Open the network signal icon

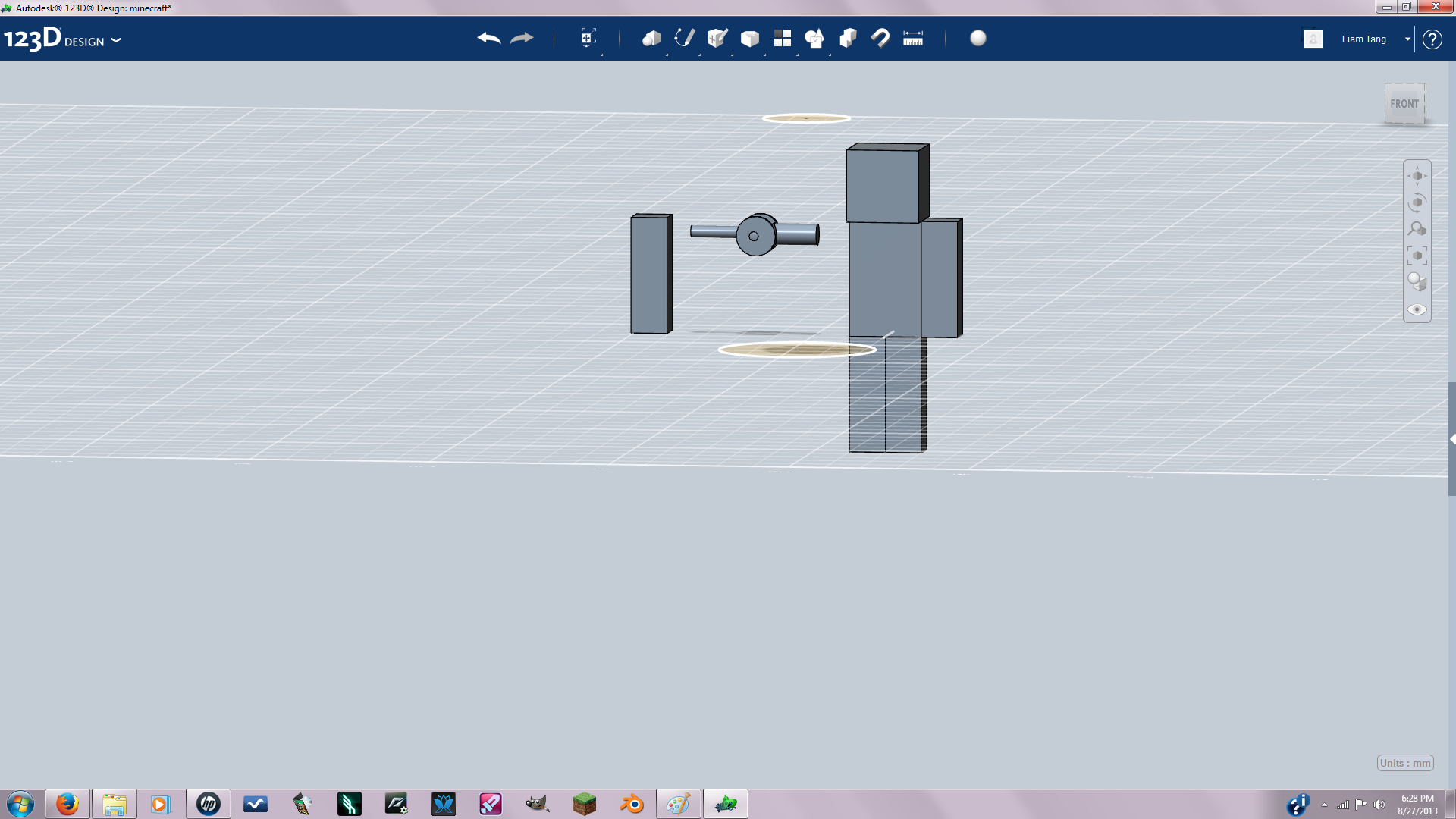tap(1343, 805)
